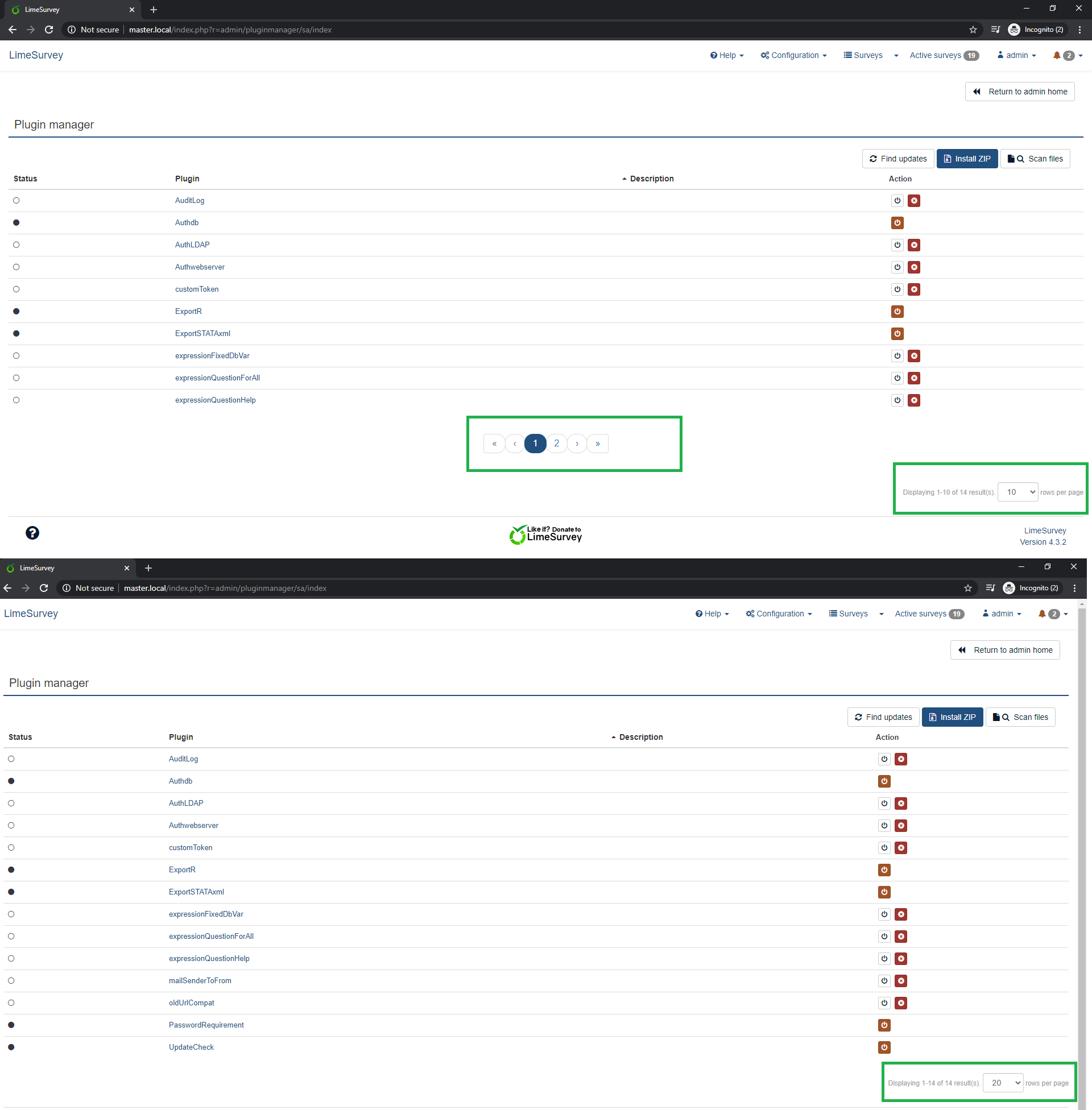Open the rows per page dropdown showing 20
This screenshot has height=1110, width=1092.
click(1003, 1083)
